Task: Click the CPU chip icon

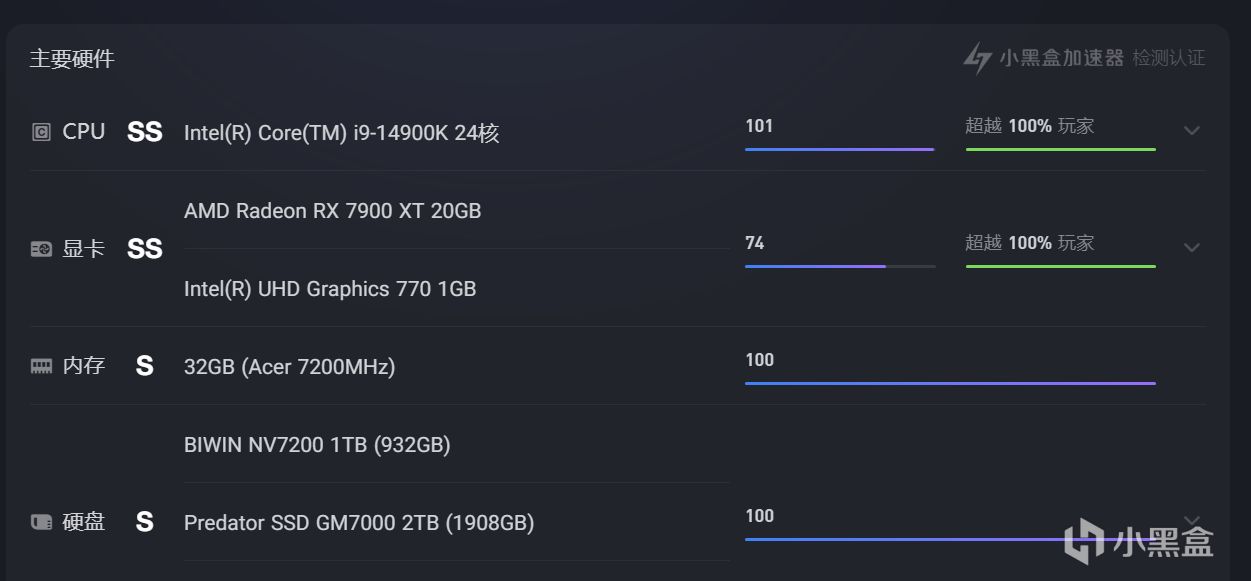Action: pyautogui.click(x=41, y=132)
